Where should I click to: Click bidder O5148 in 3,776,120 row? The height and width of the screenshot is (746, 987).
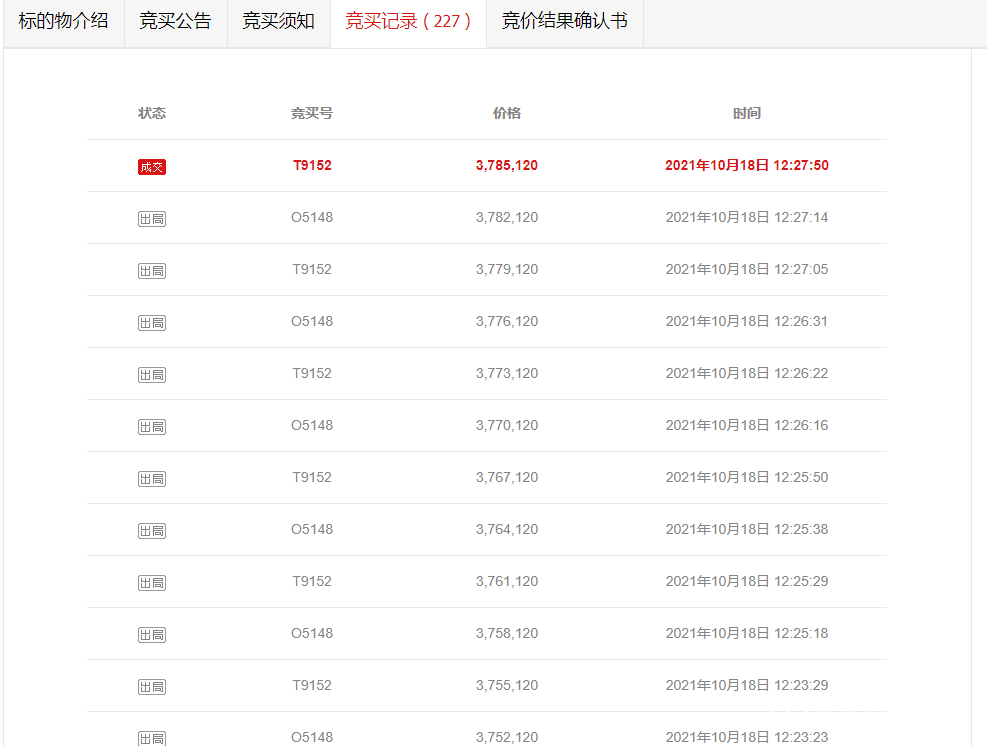tap(312, 321)
